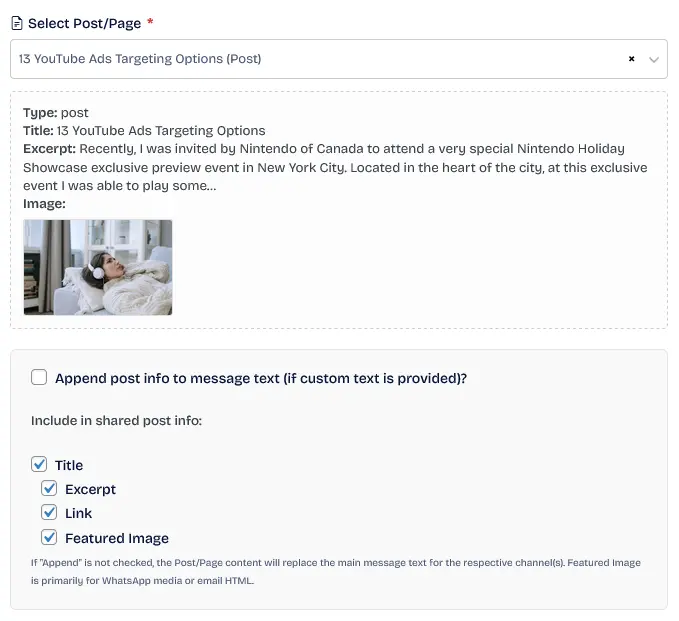The width and height of the screenshot is (679, 621).
Task: Click the Append post info label text
Action: click(261, 378)
